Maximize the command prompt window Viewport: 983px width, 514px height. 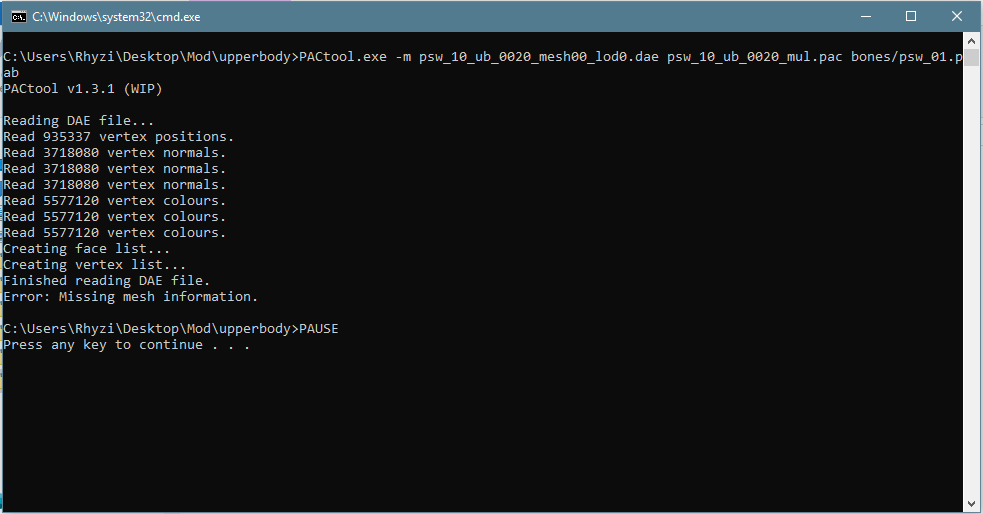click(x=911, y=16)
